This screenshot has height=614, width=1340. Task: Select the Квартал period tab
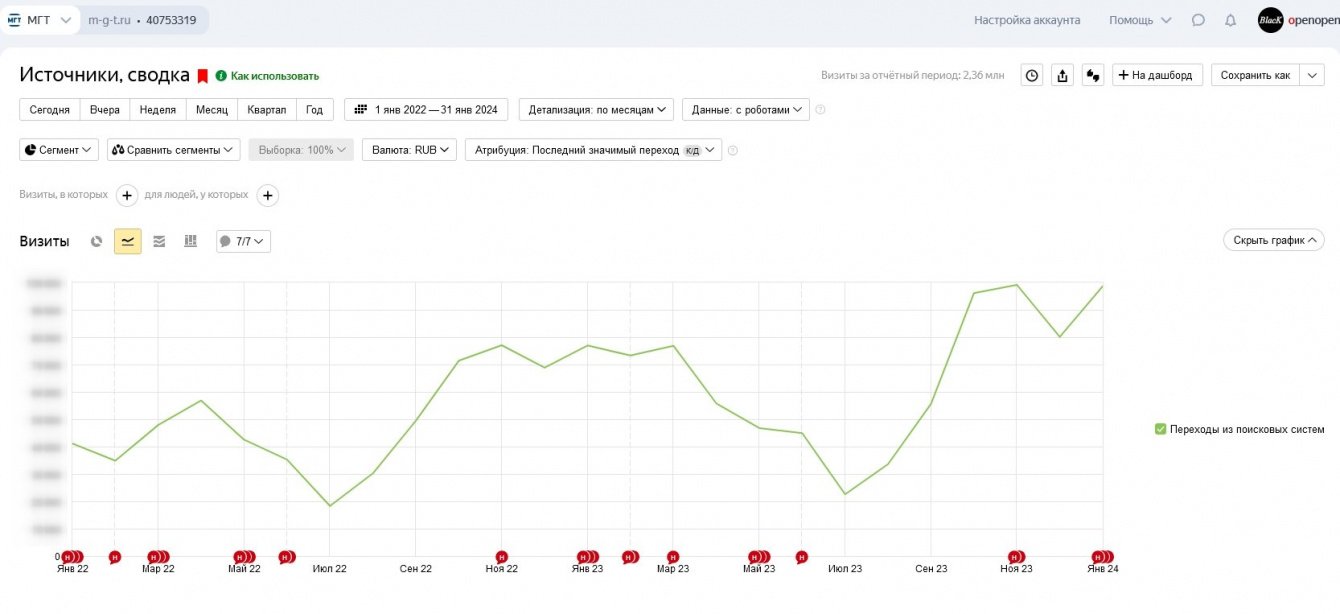point(265,109)
